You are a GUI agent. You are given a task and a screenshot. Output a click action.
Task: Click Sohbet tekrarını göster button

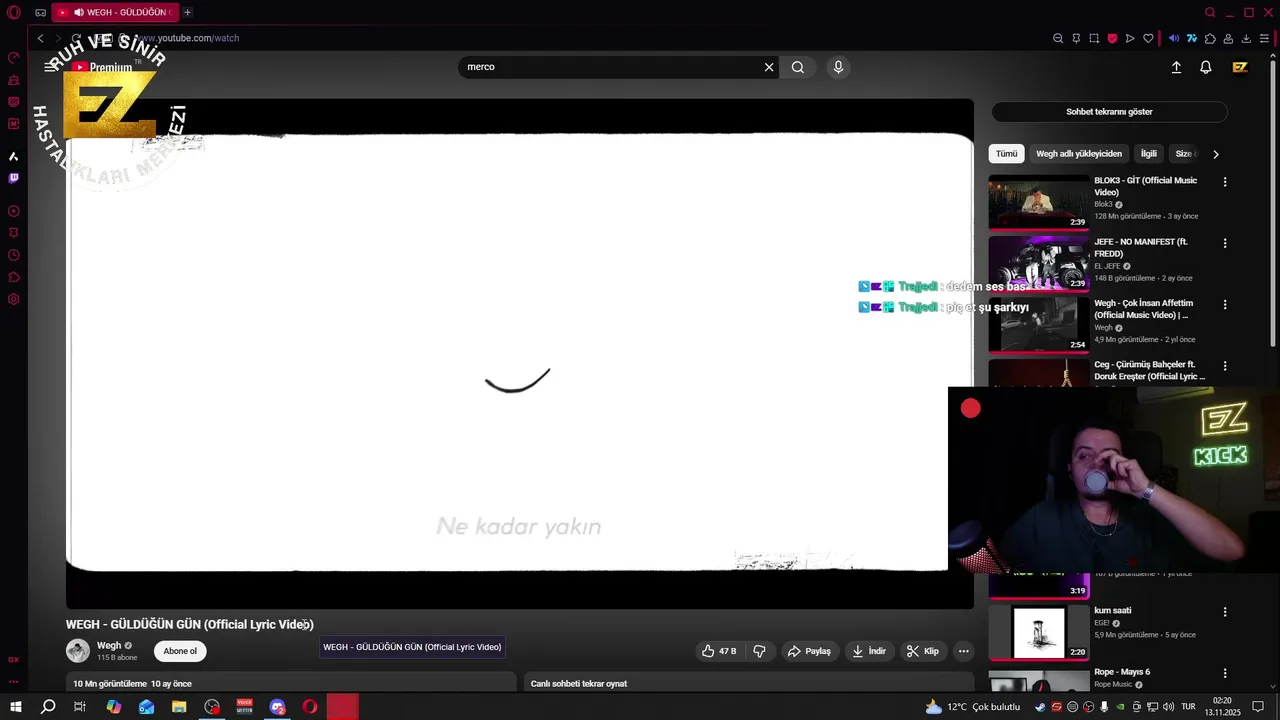point(1109,112)
